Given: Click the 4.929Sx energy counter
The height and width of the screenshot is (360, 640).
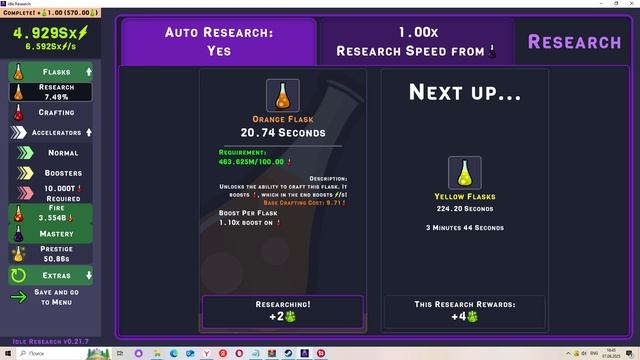Looking at the screenshot, I should point(50,33).
